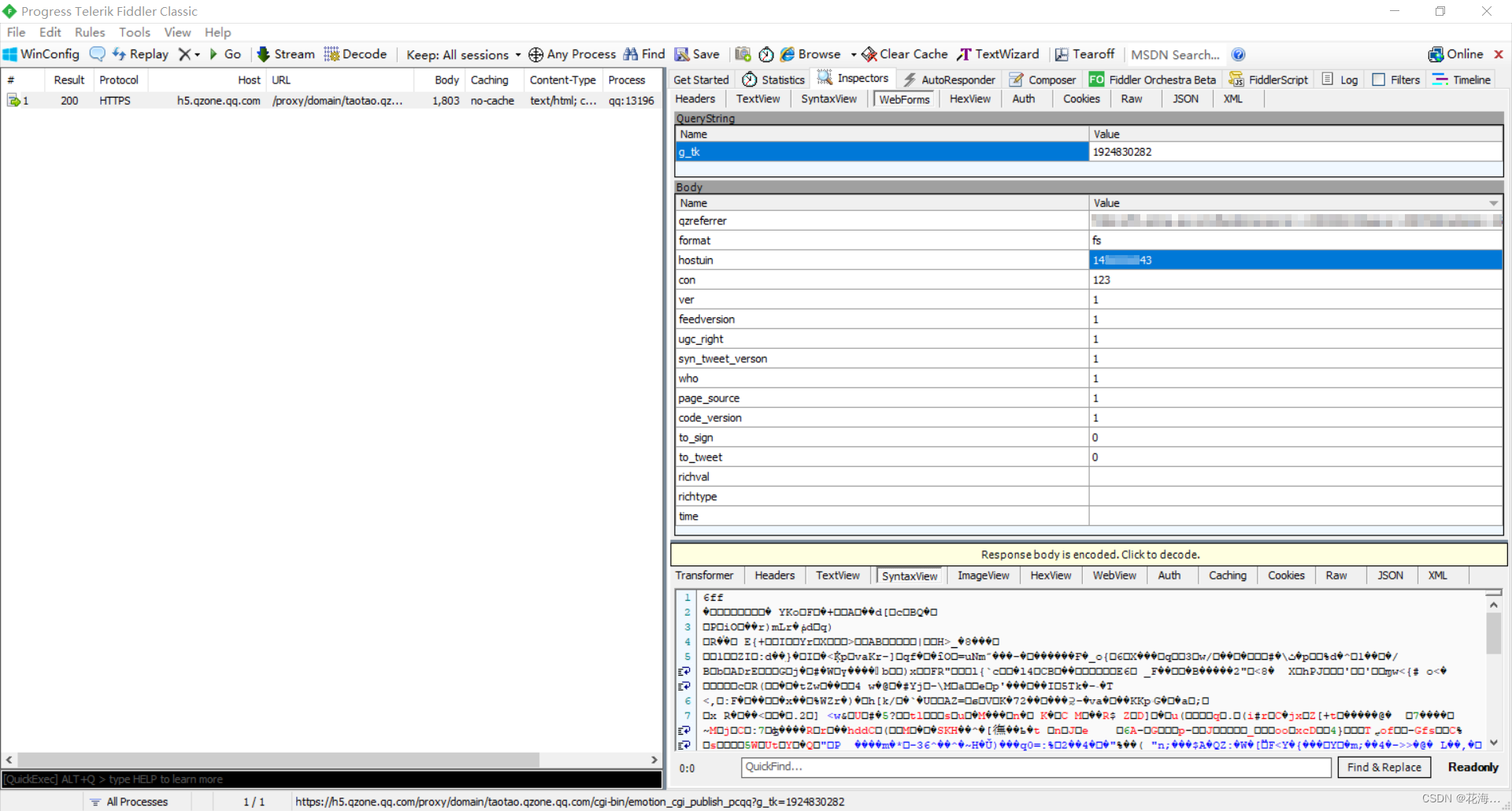Click 'Response body is encoded' decode bar
Screen dimensions: 1512x811
(x=1089, y=554)
